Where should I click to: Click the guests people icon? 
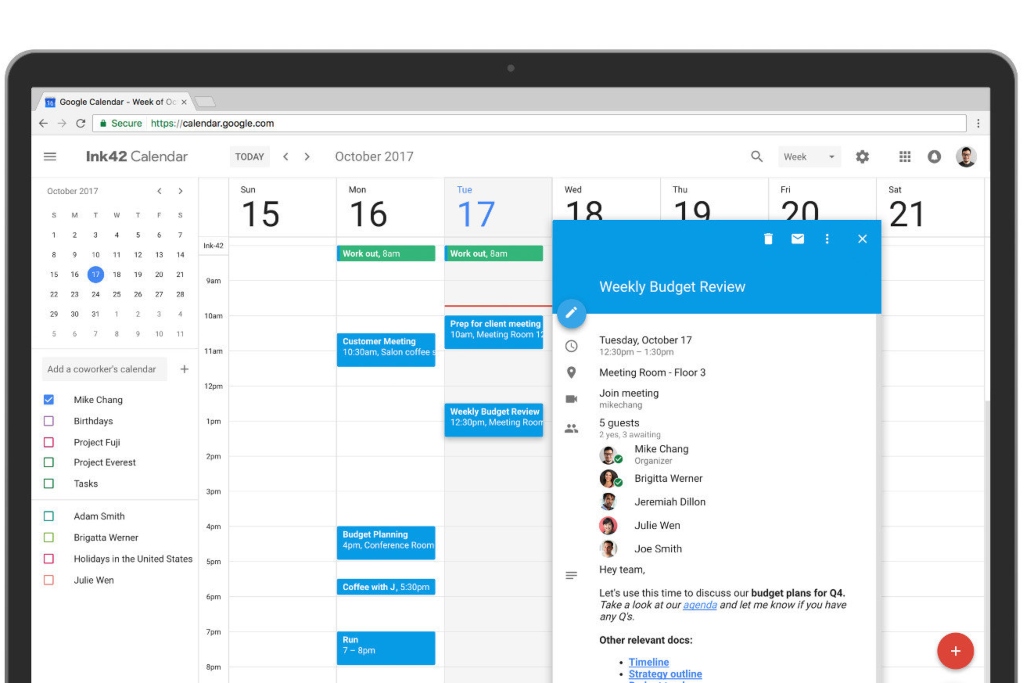click(x=571, y=428)
